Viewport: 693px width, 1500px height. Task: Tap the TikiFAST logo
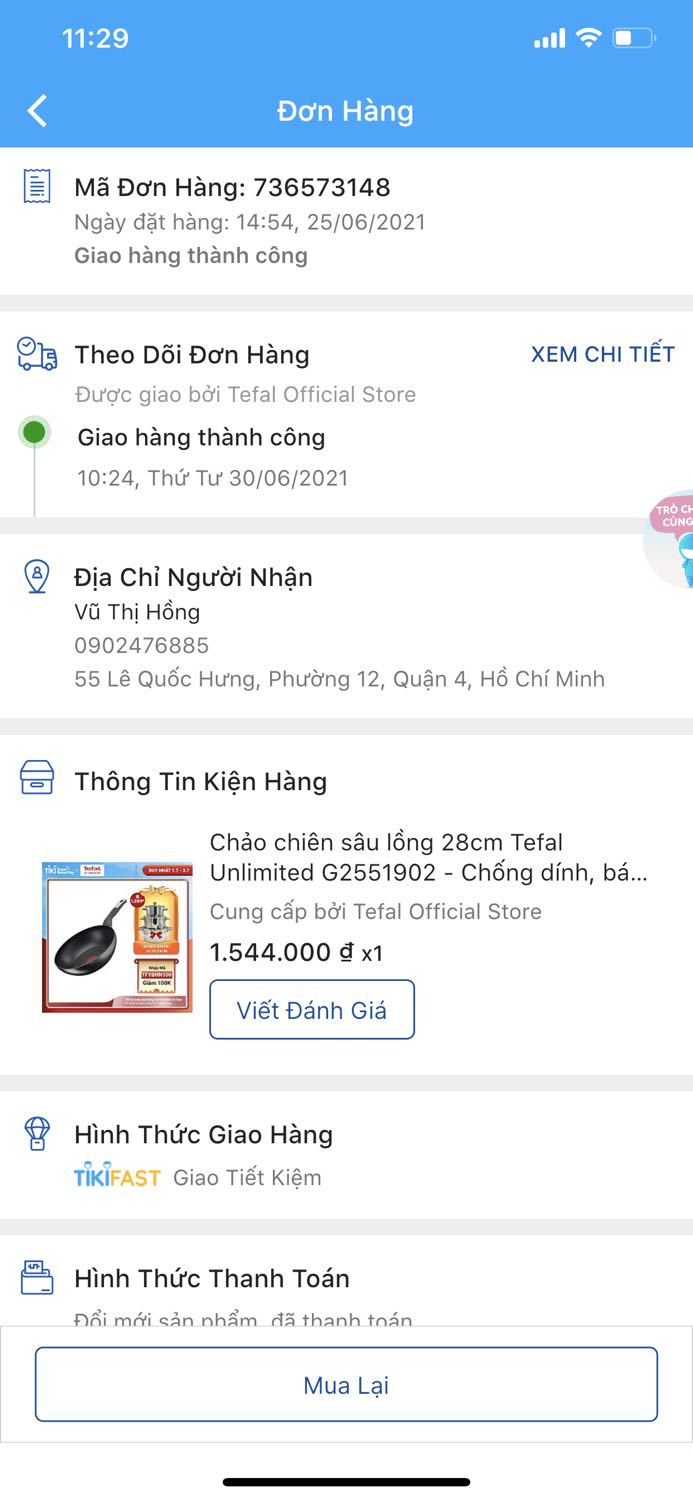pos(117,1177)
